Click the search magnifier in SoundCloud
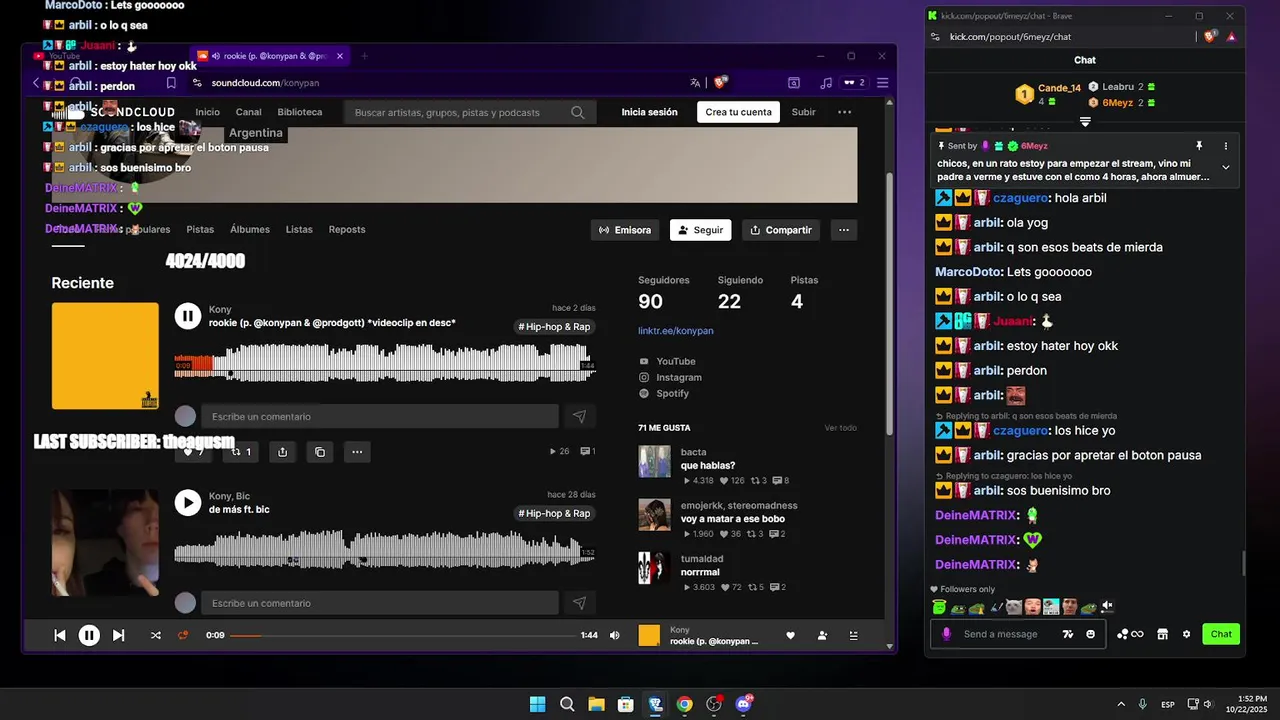The image size is (1280, 720). click(x=578, y=112)
